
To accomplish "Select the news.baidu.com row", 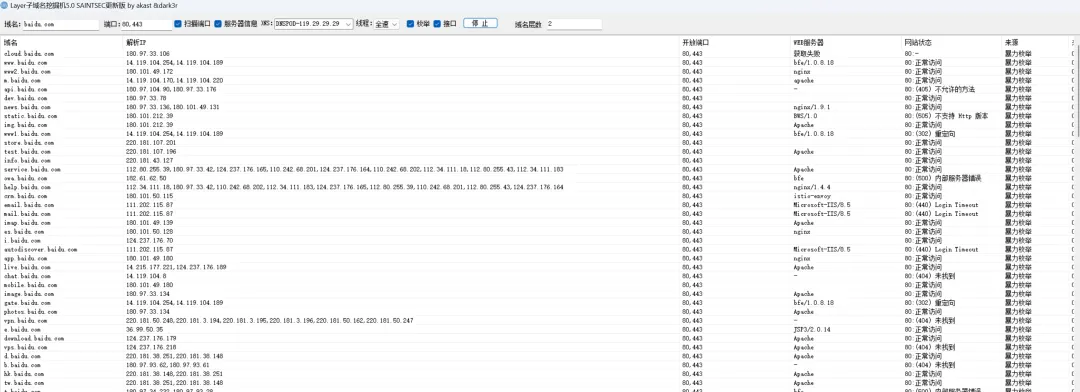I will [x=537, y=107].
